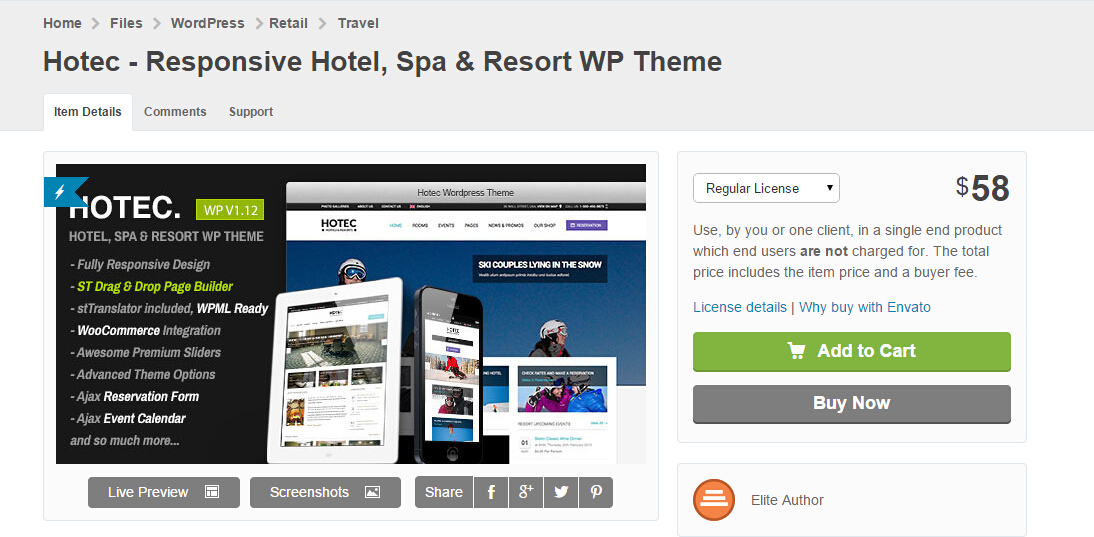Viewport: 1094px width, 537px height.
Task: Open the Support tab
Action: [x=250, y=112]
